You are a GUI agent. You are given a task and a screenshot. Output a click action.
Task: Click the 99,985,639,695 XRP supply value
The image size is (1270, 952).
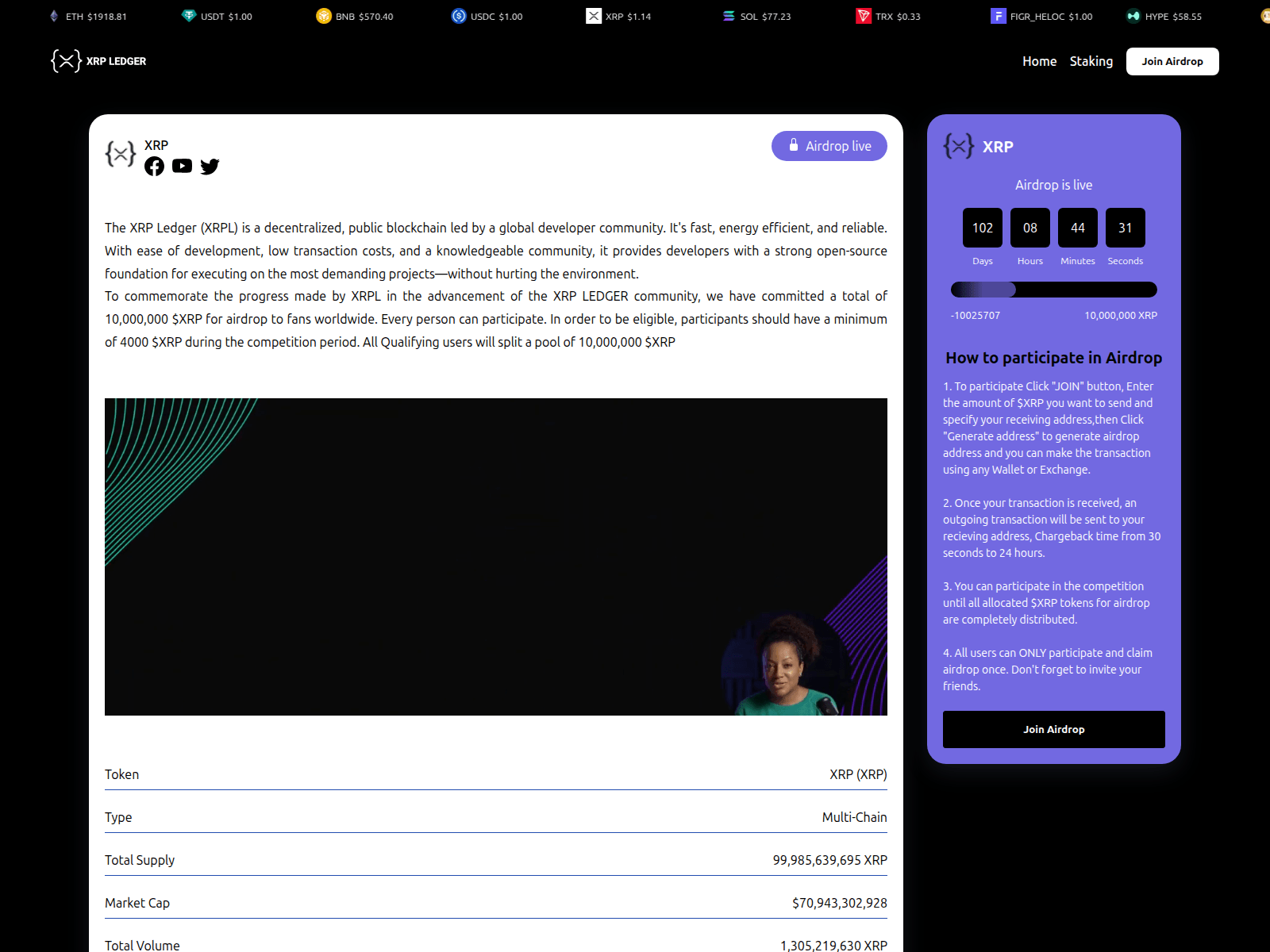(830, 860)
